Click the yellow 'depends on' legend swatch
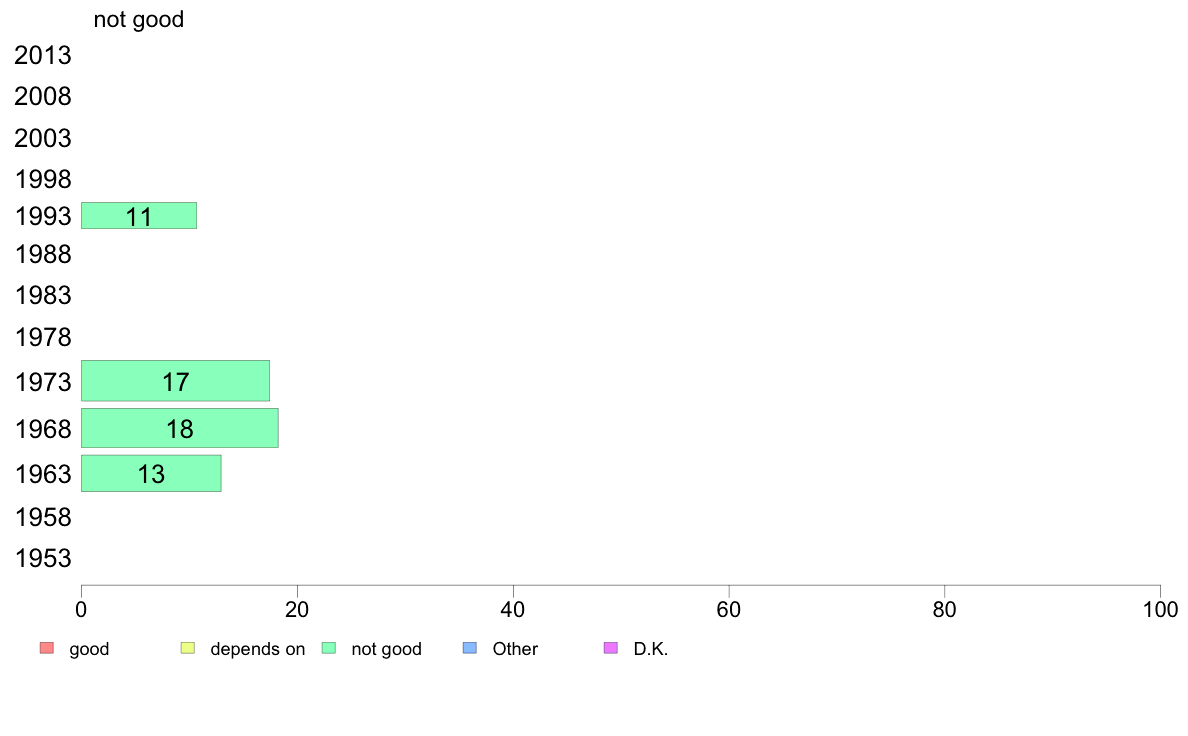The height and width of the screenshot is (736, 1188). (188, 648)
